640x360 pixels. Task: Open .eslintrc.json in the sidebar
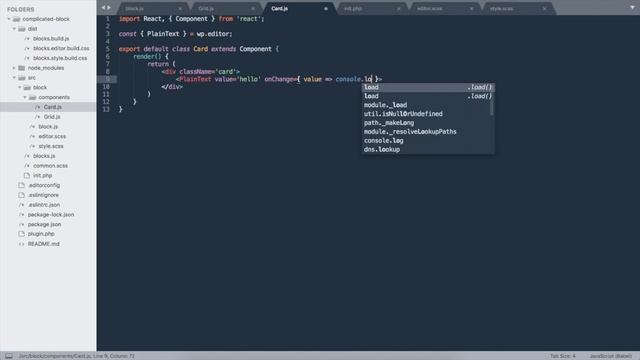coord(44,205)
